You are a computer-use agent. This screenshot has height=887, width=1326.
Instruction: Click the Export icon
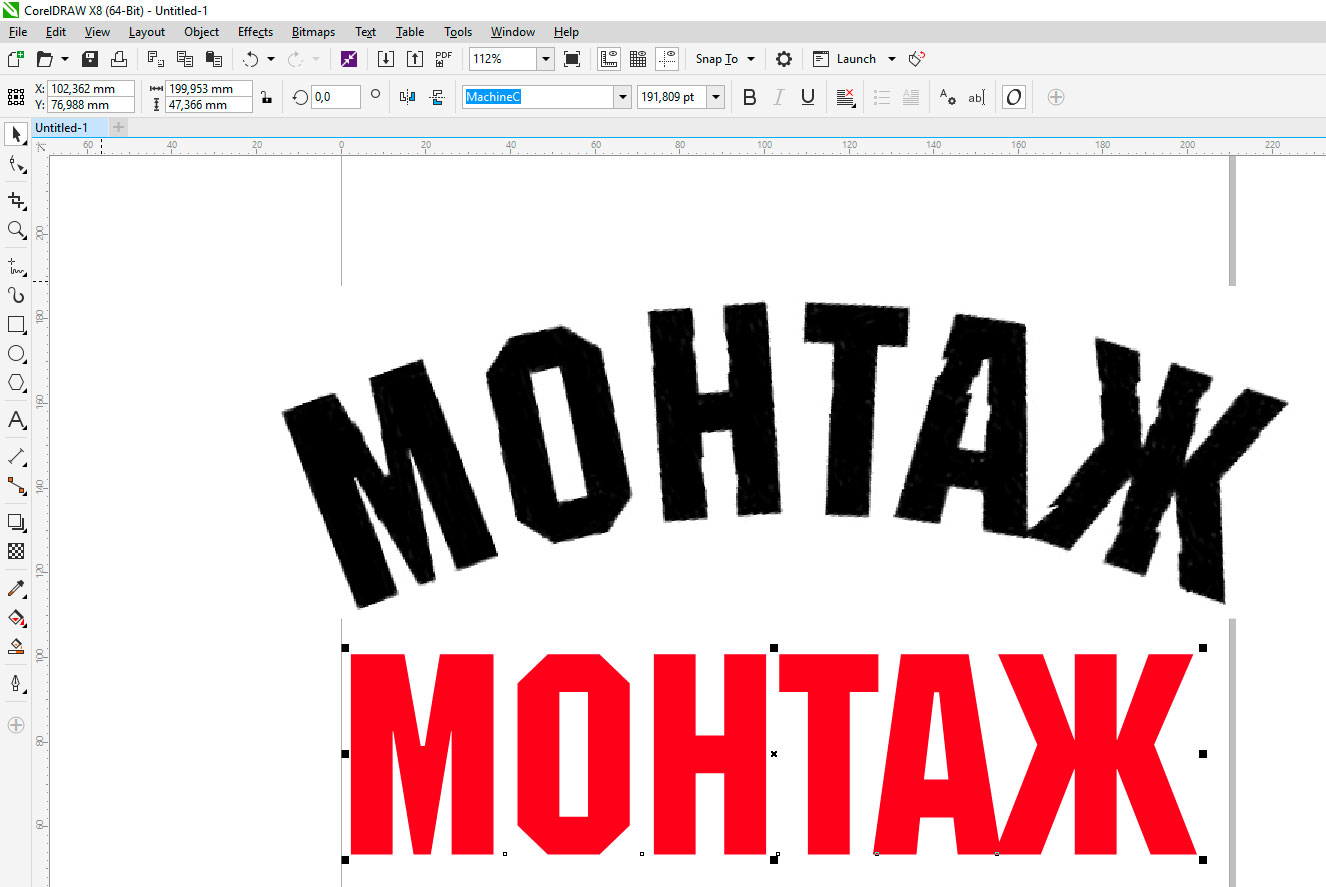pyautogui.click(x=415, y=59)
